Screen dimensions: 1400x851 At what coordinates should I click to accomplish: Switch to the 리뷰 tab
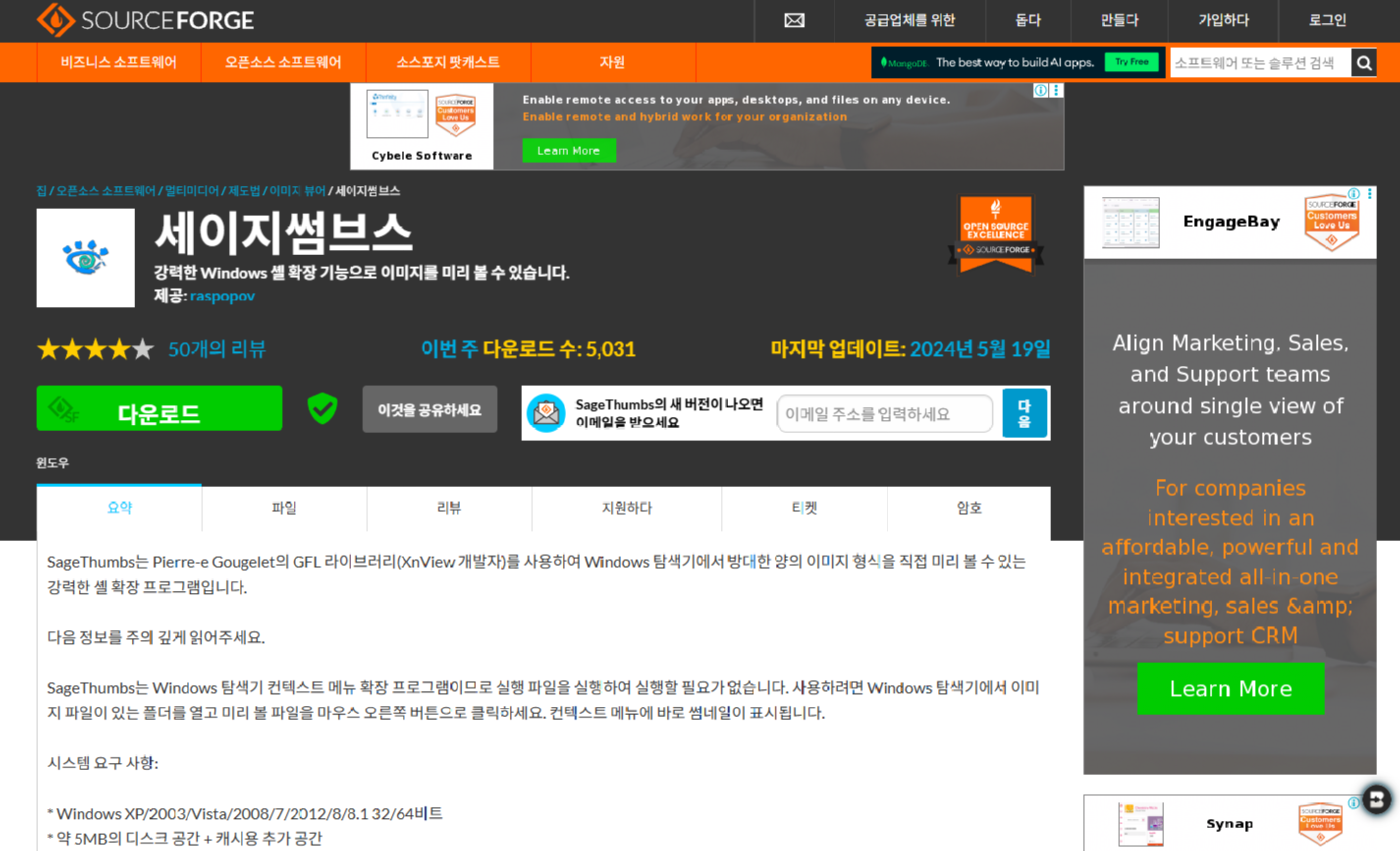click(449, 508)
